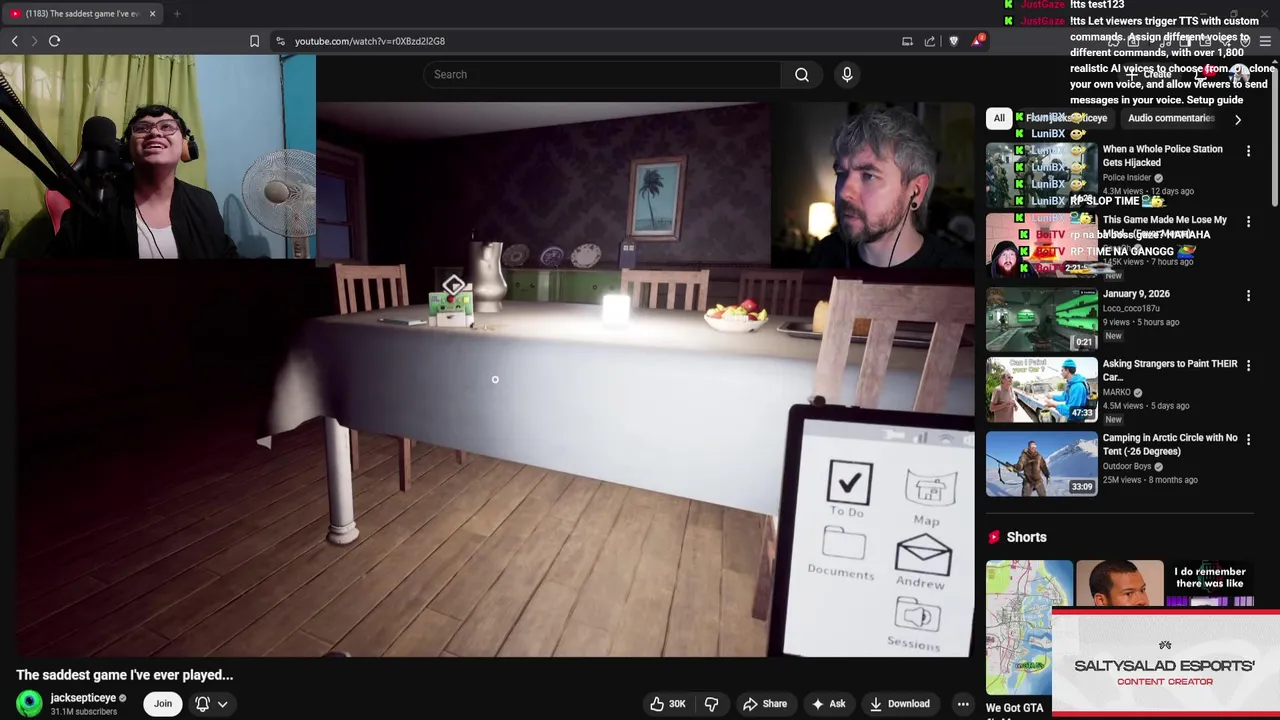Open the Brave shields icon
The width and height of the screenshot is (1280, 720).
[954, 41]
